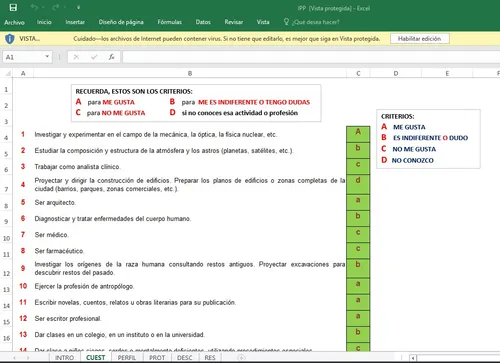Image resolution: width=500 pixels, height=363 pixels.
Task: Expand the Name Box dropdown arrow
Action: [47, 57]
